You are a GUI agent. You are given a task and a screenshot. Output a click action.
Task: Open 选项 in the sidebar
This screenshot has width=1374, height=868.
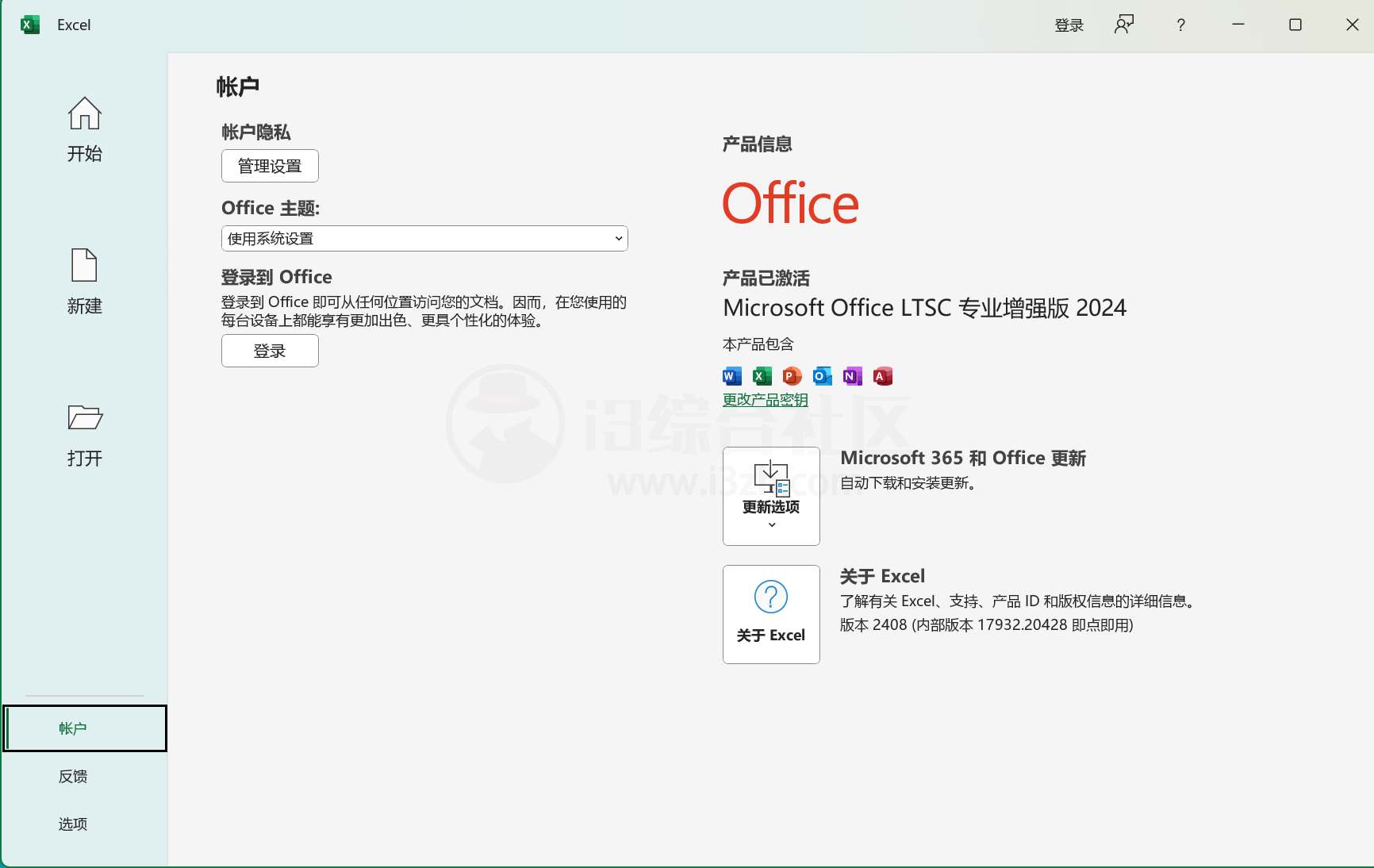(73, 824)
